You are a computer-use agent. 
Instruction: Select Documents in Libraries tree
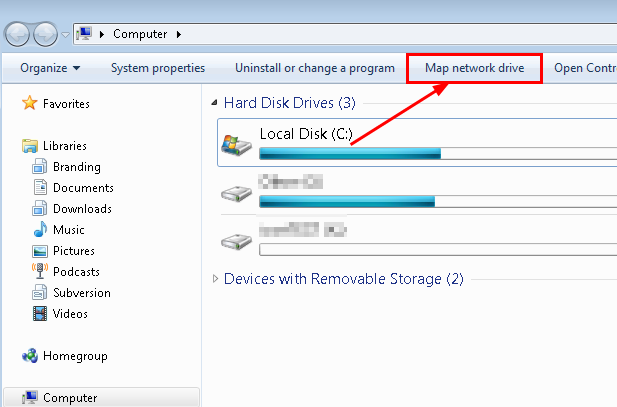point(81,188)
